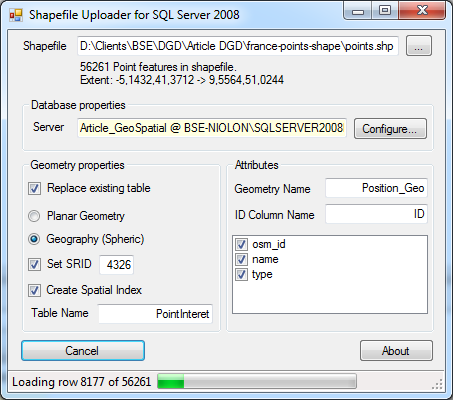Uncheck the type attribute
This screenshot has width=453, height=400.
(x=241, y=274)
